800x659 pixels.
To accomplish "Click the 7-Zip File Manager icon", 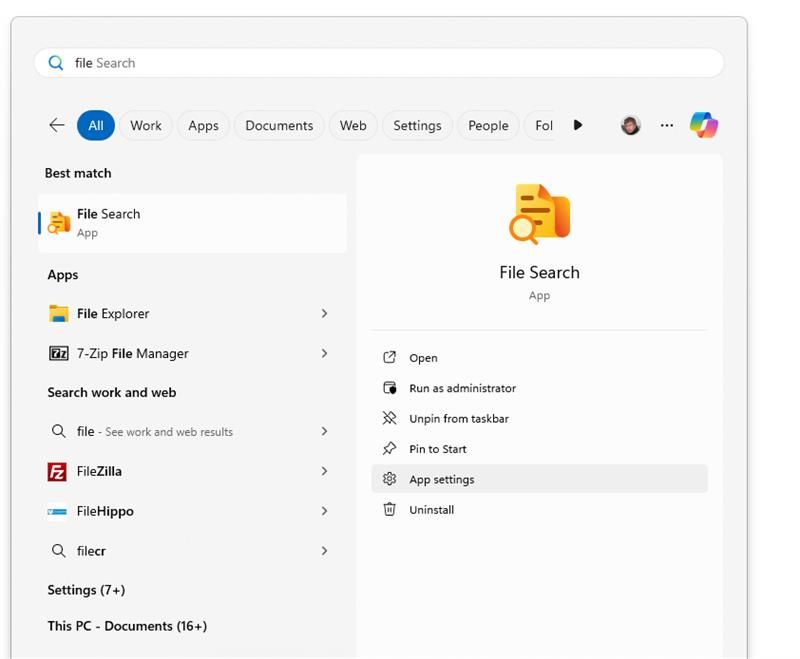I will [x=59, y=353].
